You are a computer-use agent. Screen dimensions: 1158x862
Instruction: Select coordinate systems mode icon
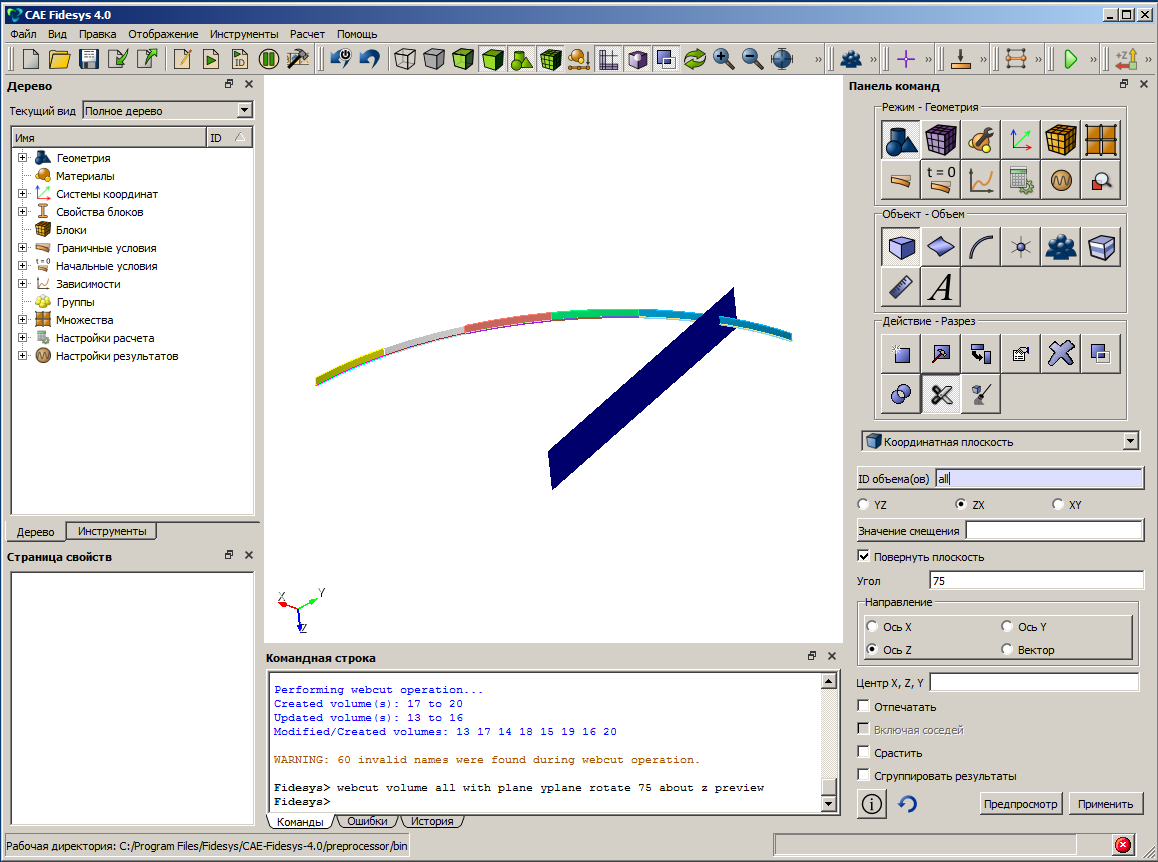click(1021, 140)
